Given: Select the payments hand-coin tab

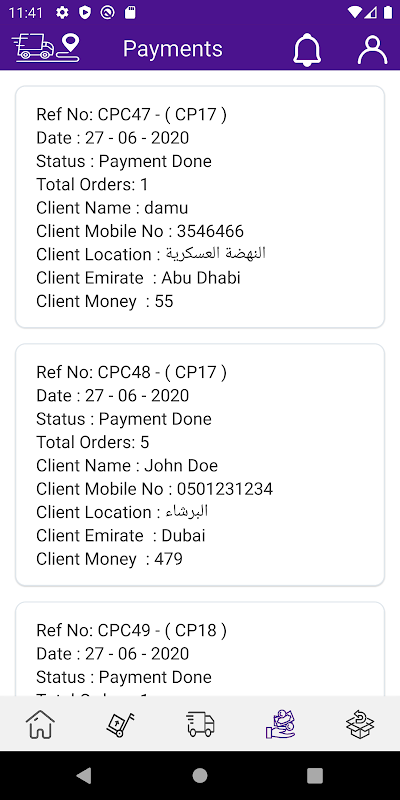Looking at the screenshot, I should [280, 724].
